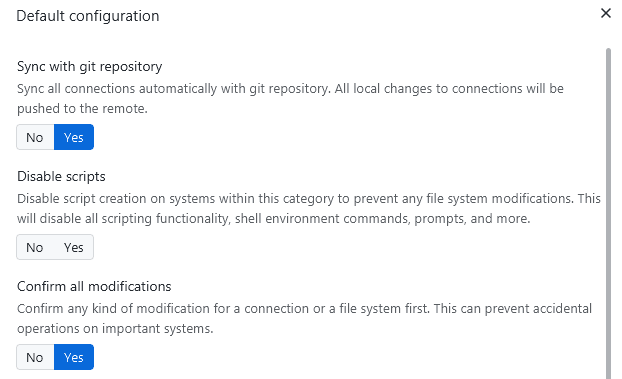622x379 pixels.
Task: Select Yes under Confirm all modifications
Action: (74, 357)
